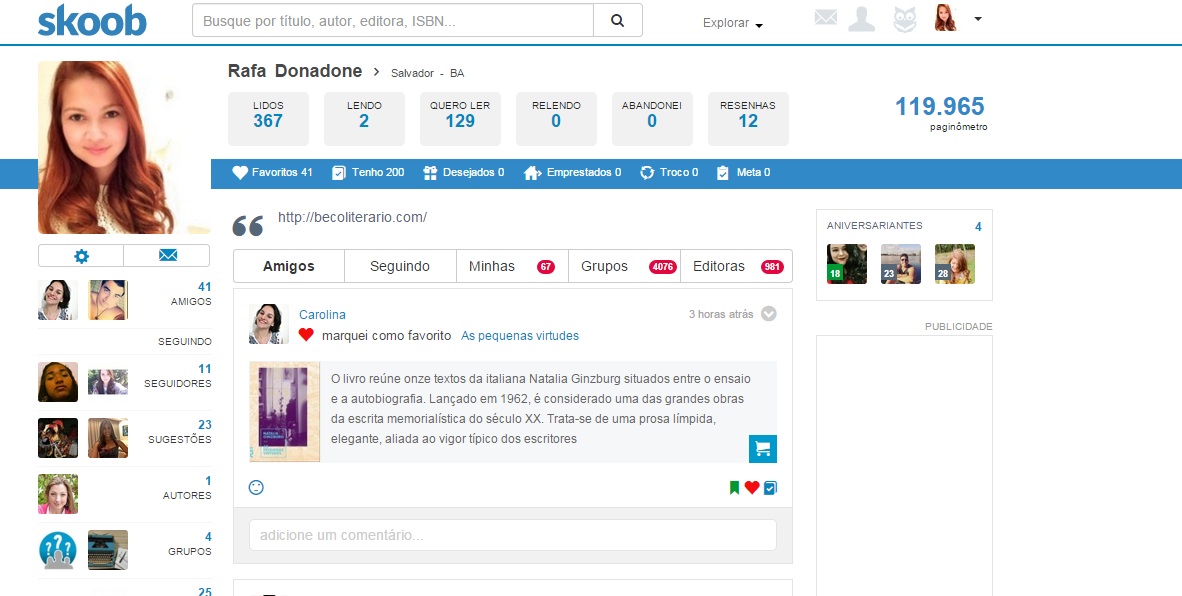1182x596 pixels.
Task: Click the As pequenas virtudes book cover
Action: click(x=284, y=412)
